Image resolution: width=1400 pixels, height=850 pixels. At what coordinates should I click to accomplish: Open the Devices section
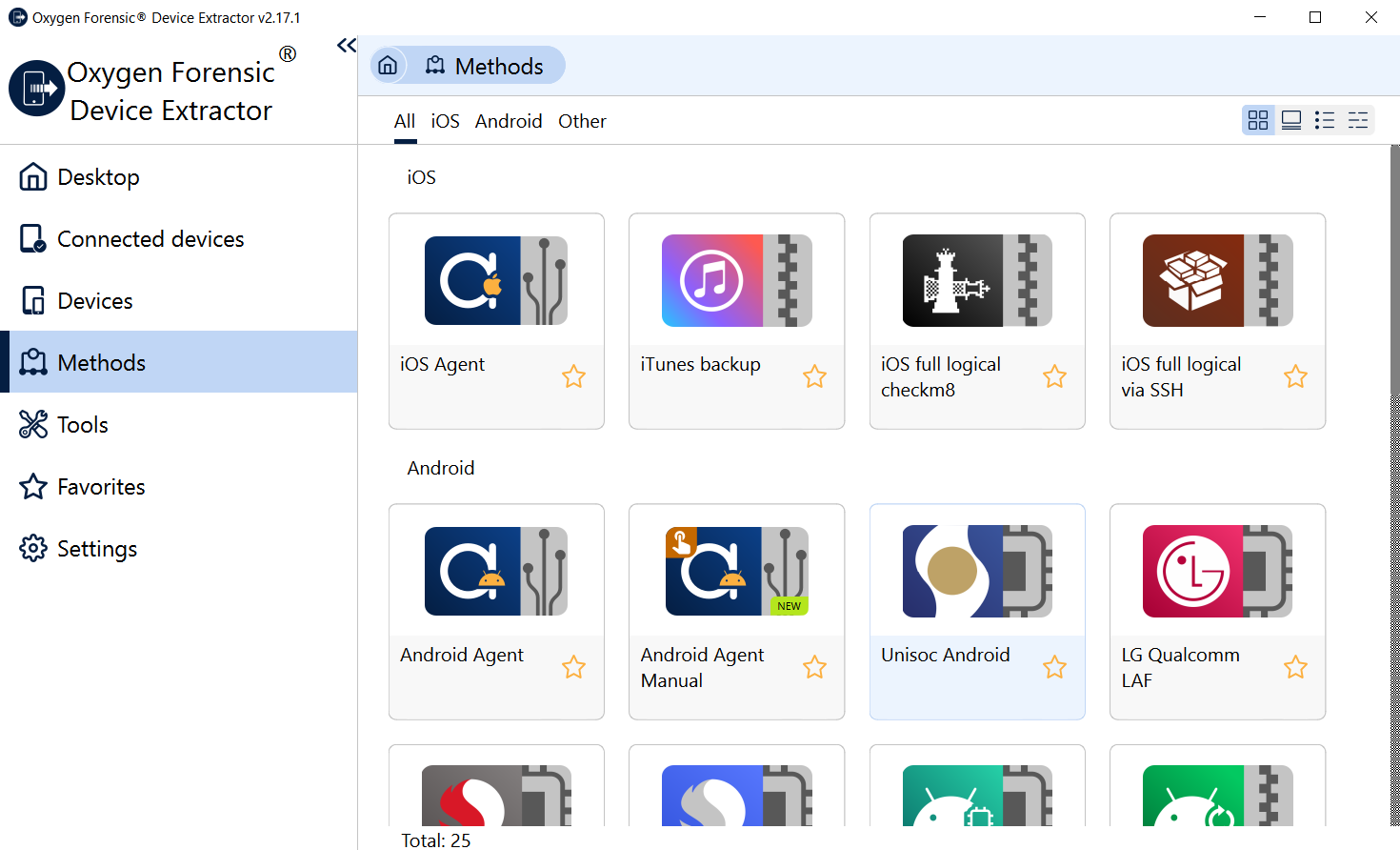[x=179, y=301]
